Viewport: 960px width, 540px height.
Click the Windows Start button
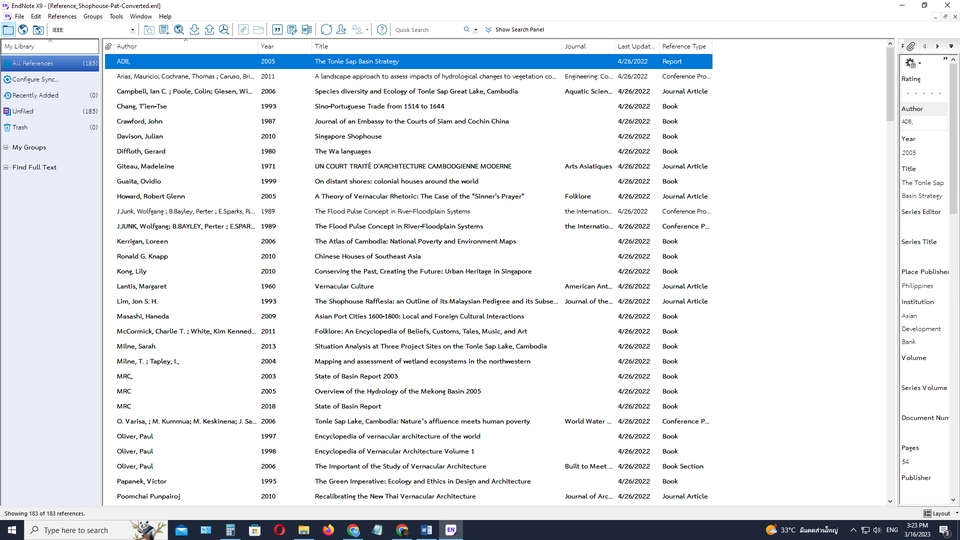pos(12,530)
